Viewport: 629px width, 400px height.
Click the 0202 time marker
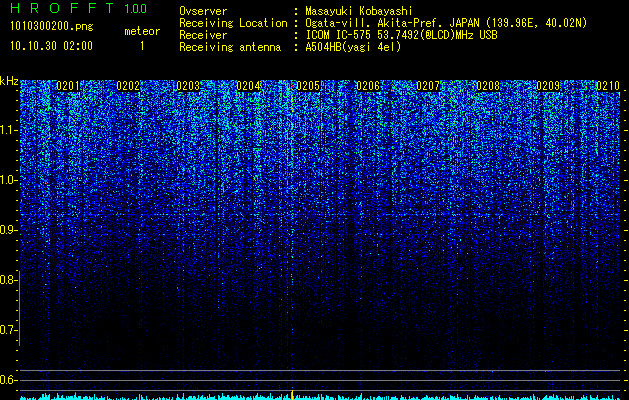tap(128, 86)
